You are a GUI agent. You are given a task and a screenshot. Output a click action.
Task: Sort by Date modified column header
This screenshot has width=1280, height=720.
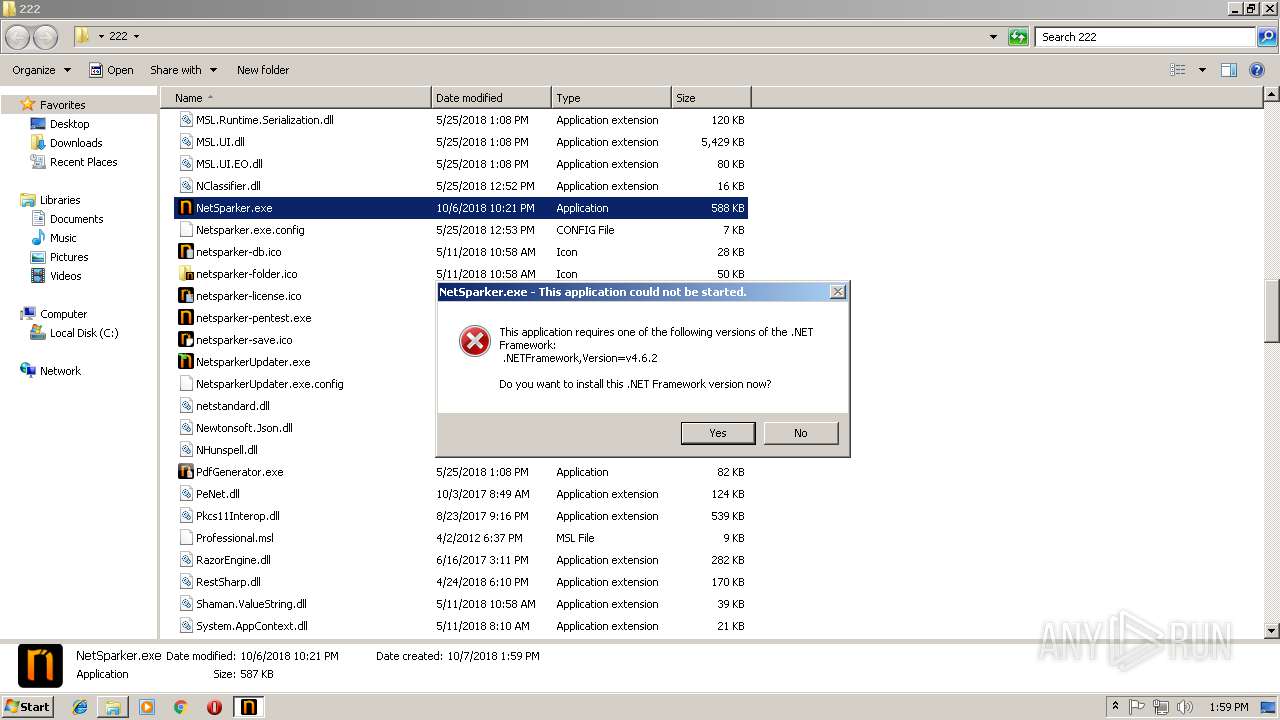[x=491, y=98]
